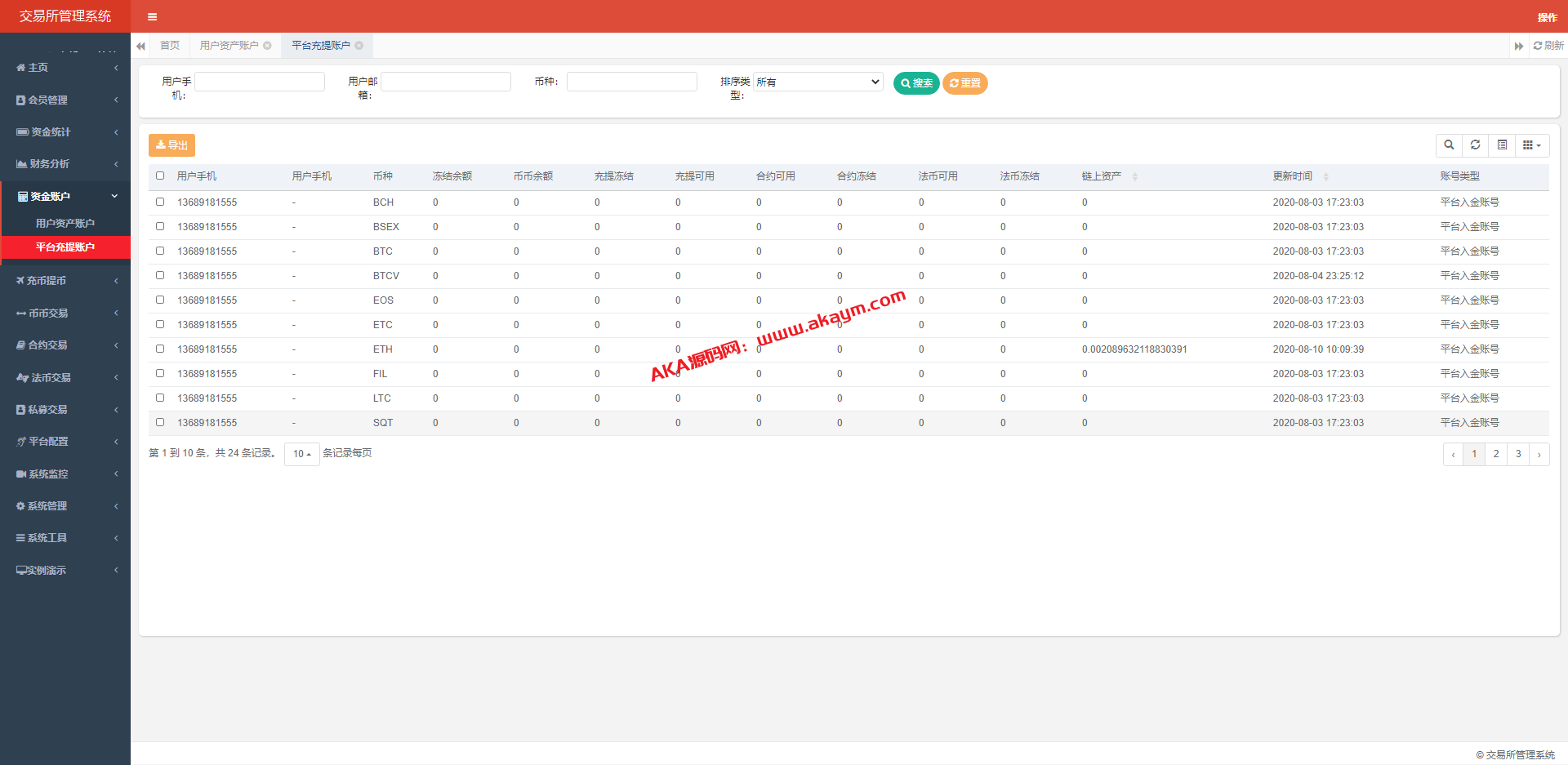Tick the checkbox for the ETH row
The width and height of the screenshot is (1568, 765).
coord(160,349)
